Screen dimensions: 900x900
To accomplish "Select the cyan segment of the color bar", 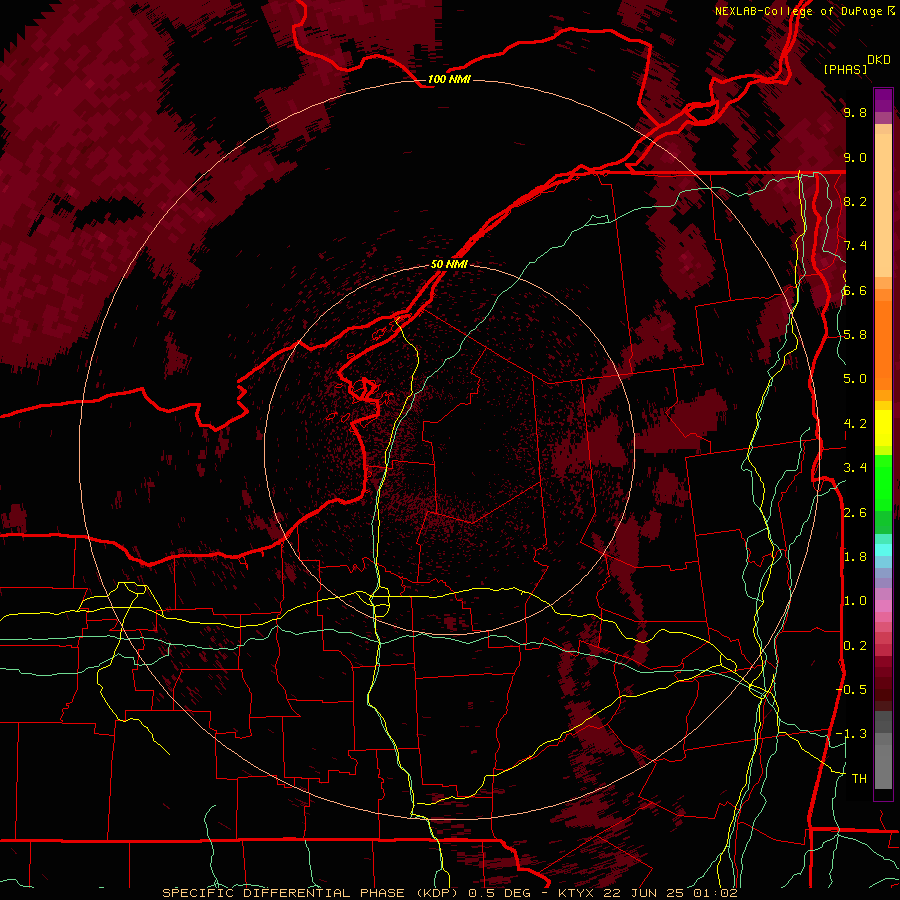I will click(x=883, y=550).
